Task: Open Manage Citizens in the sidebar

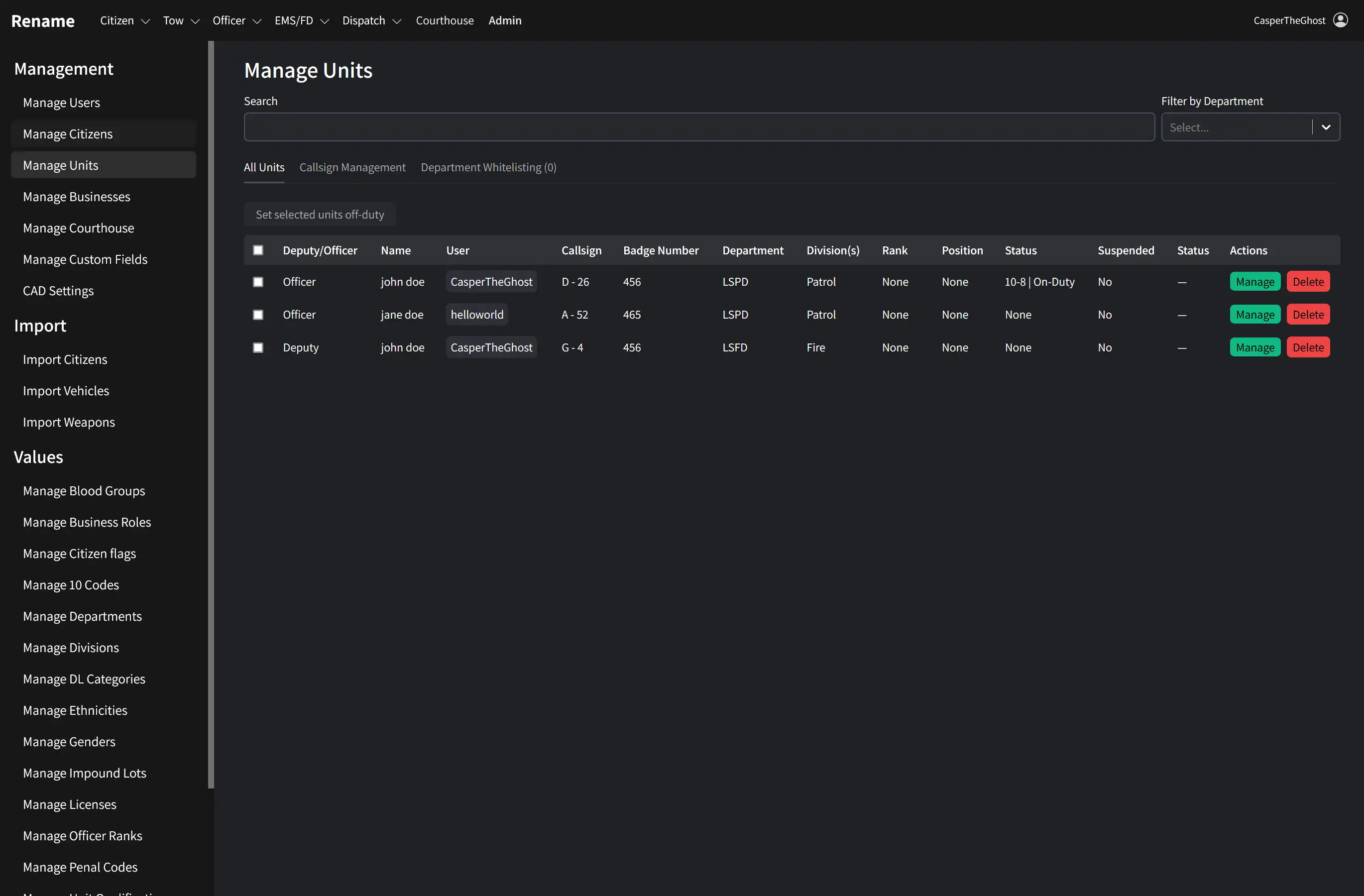Action: pyautogui.click(x=67, y=133)
